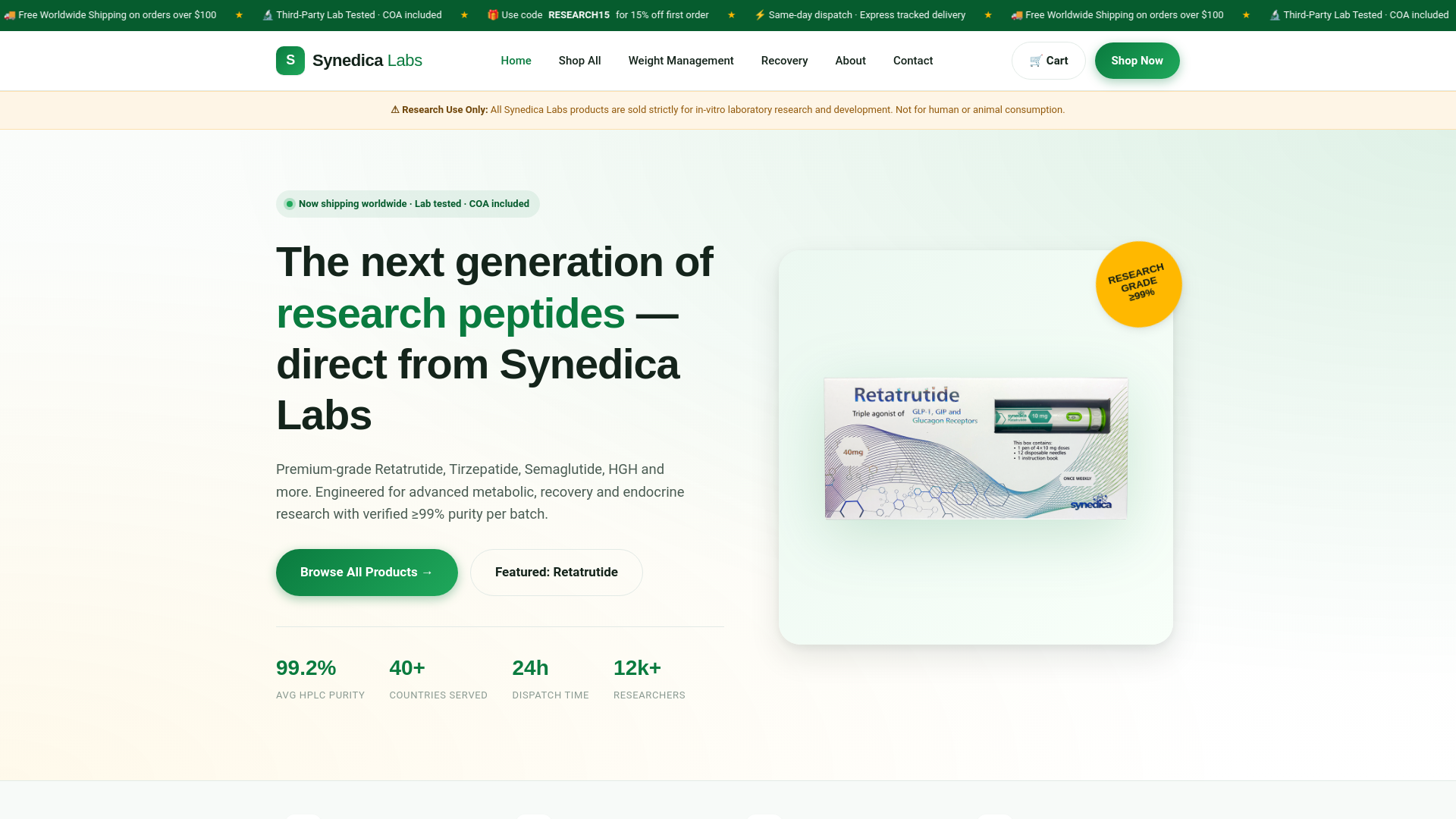Screen dimensions: 1456x819
Task: Click the 40+ countries served stat
Action: point(407,668)
